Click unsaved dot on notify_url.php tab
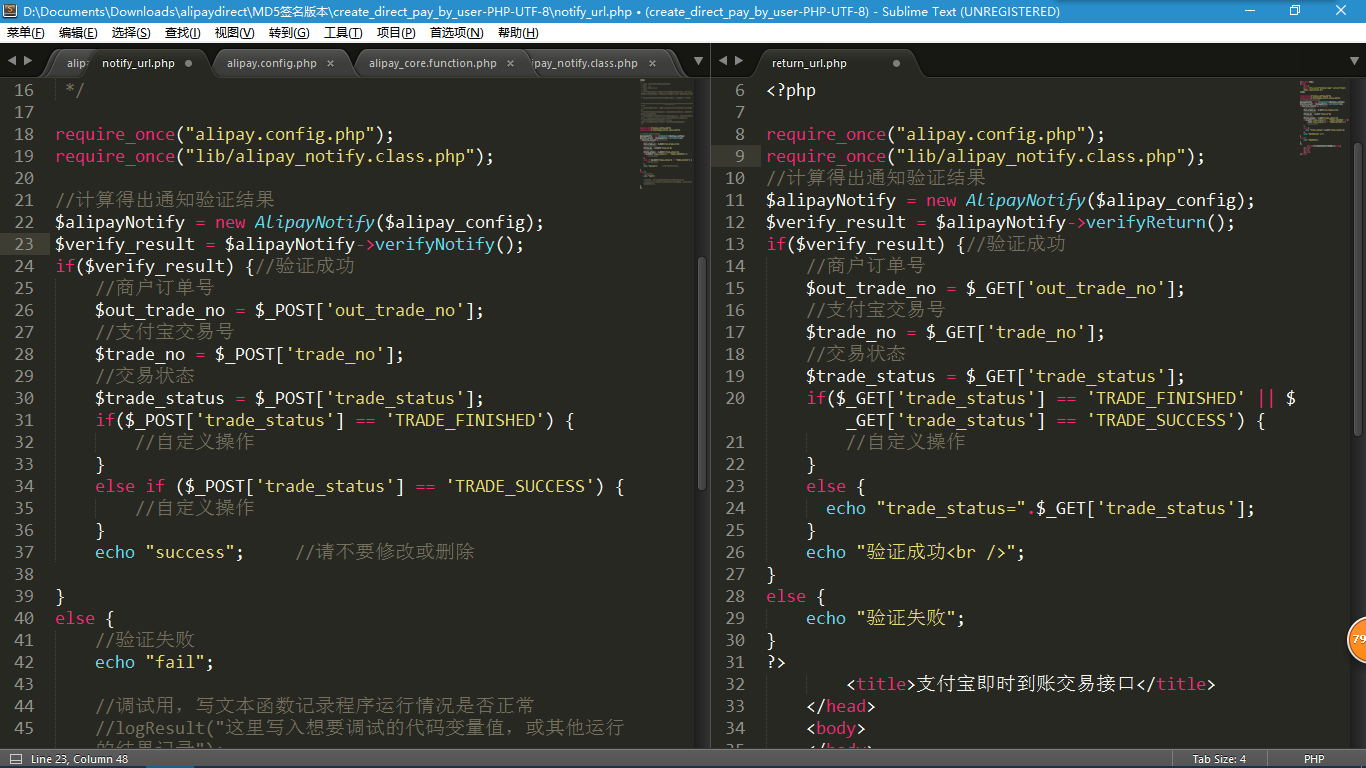Viewport: 1366px width, 768px height. click(188, 63)
